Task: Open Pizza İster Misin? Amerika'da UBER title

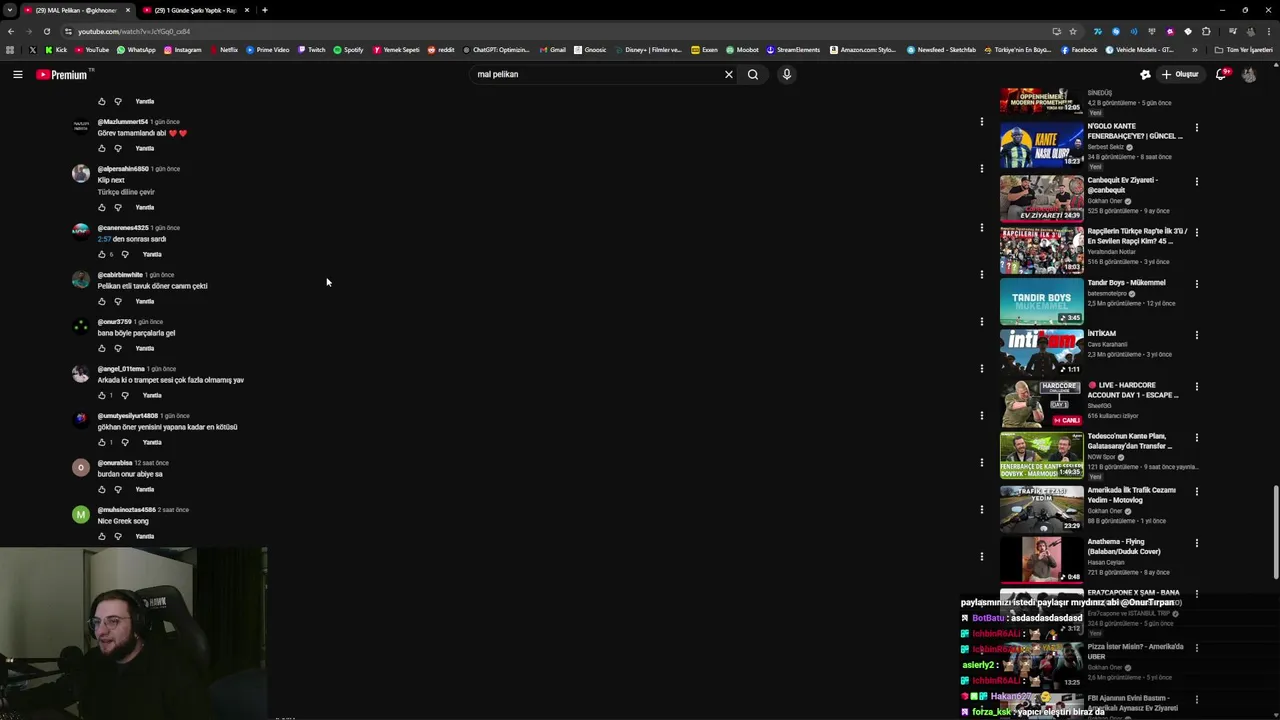Action: (1135, 651)
